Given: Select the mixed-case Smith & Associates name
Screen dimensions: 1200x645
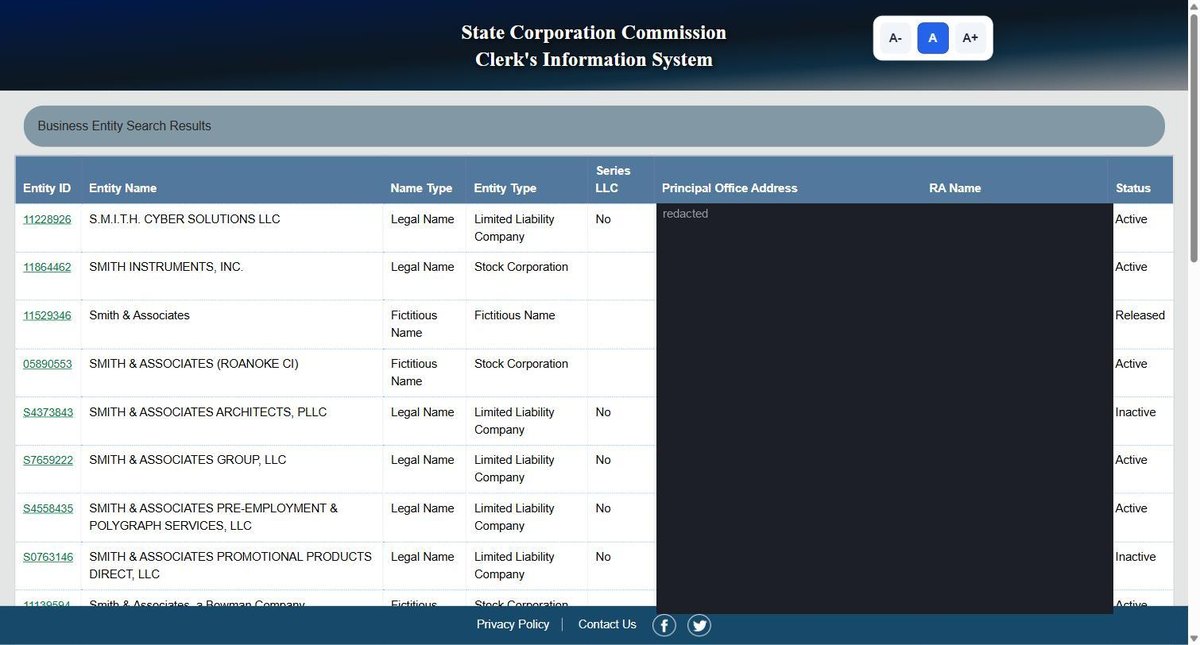Looking at the screenshot, I should point(139,315).
